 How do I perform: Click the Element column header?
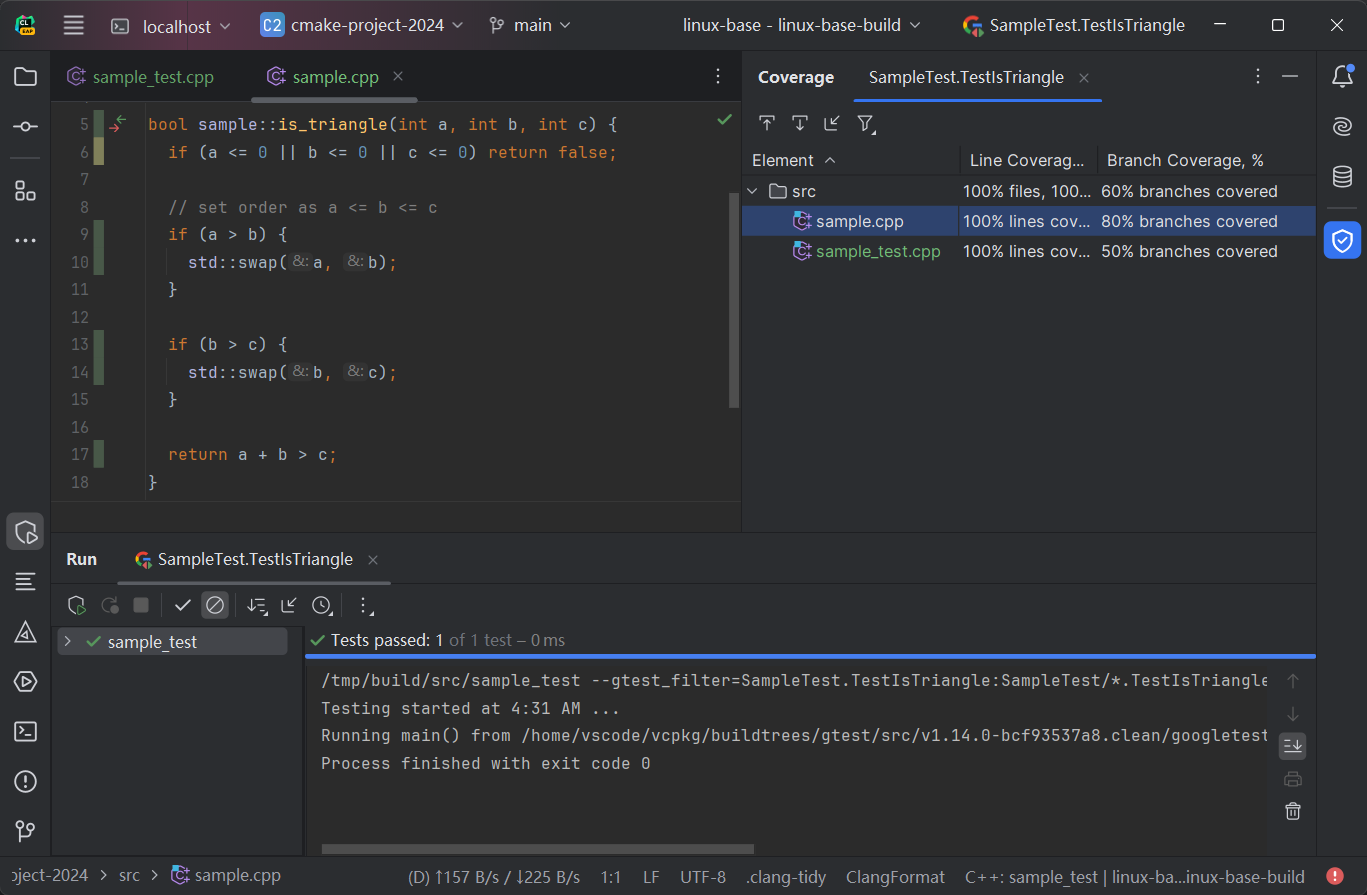(x=850, y=160)
